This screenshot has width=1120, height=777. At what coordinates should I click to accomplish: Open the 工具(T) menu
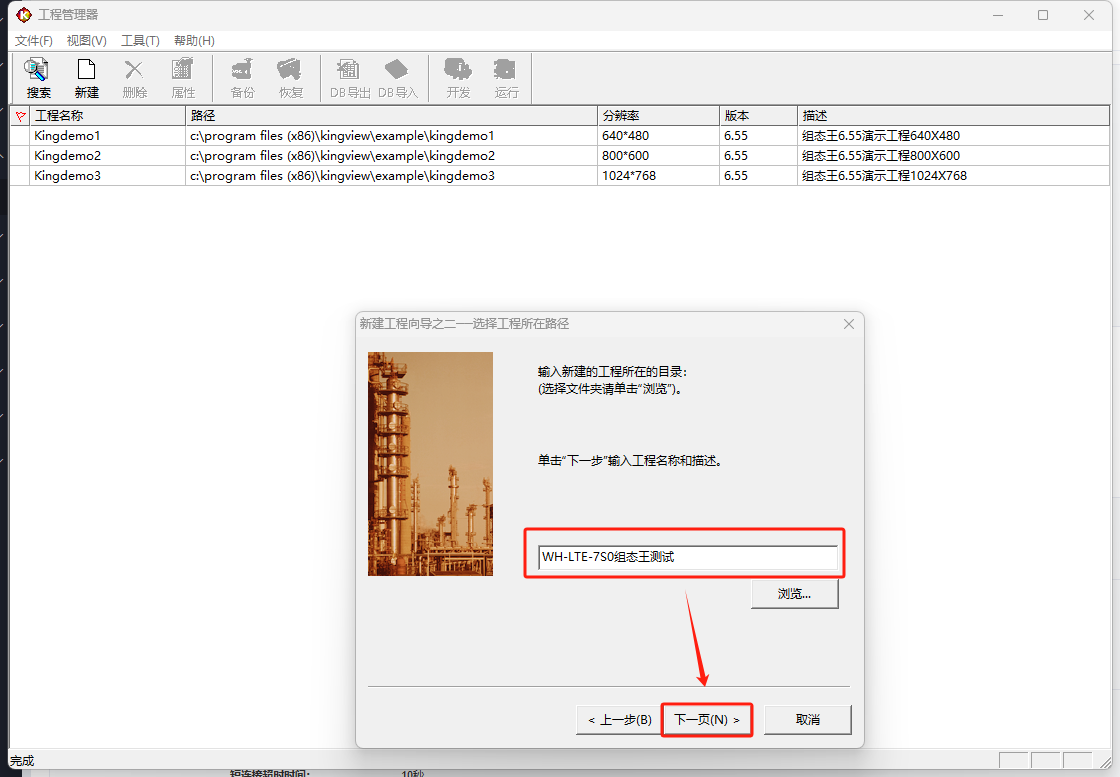click(140, 41)
